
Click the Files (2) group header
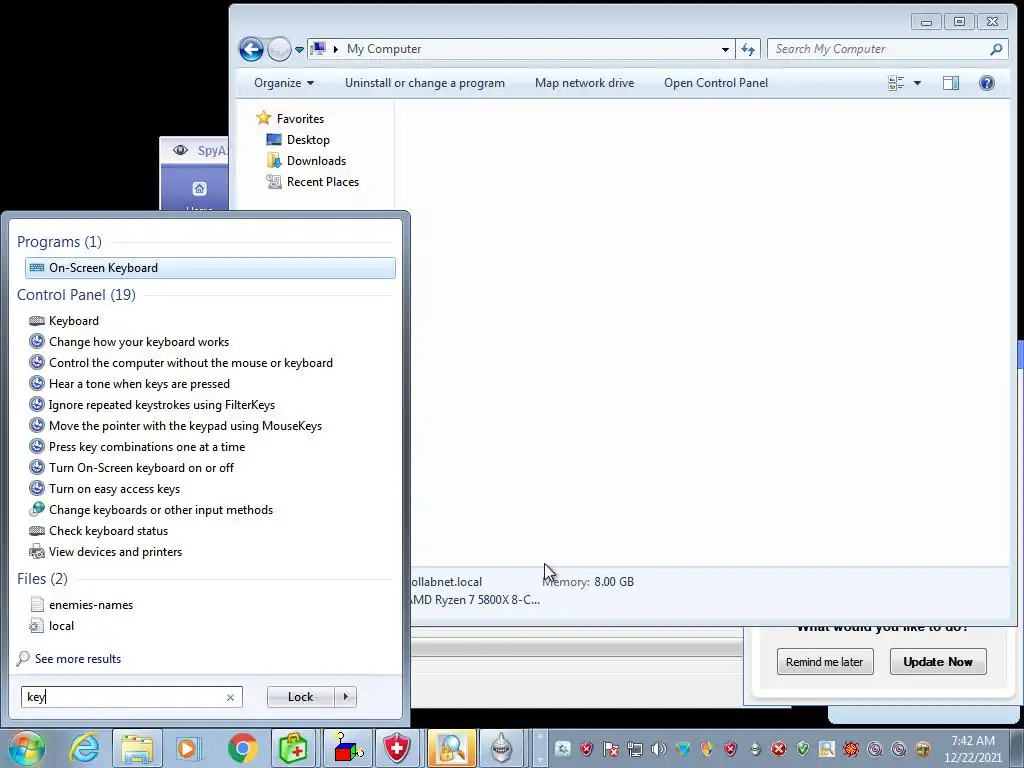pos(42,579)
